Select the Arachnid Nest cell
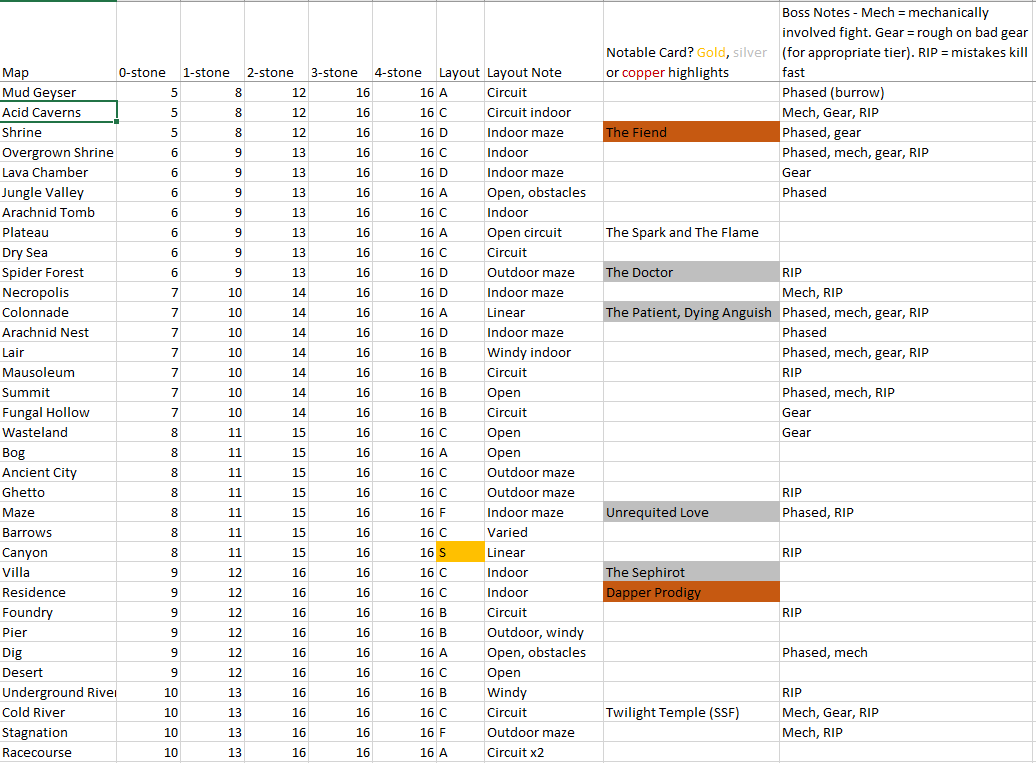Image resolution: width=1036 pixels, height=763 pixels. point(58,332)
